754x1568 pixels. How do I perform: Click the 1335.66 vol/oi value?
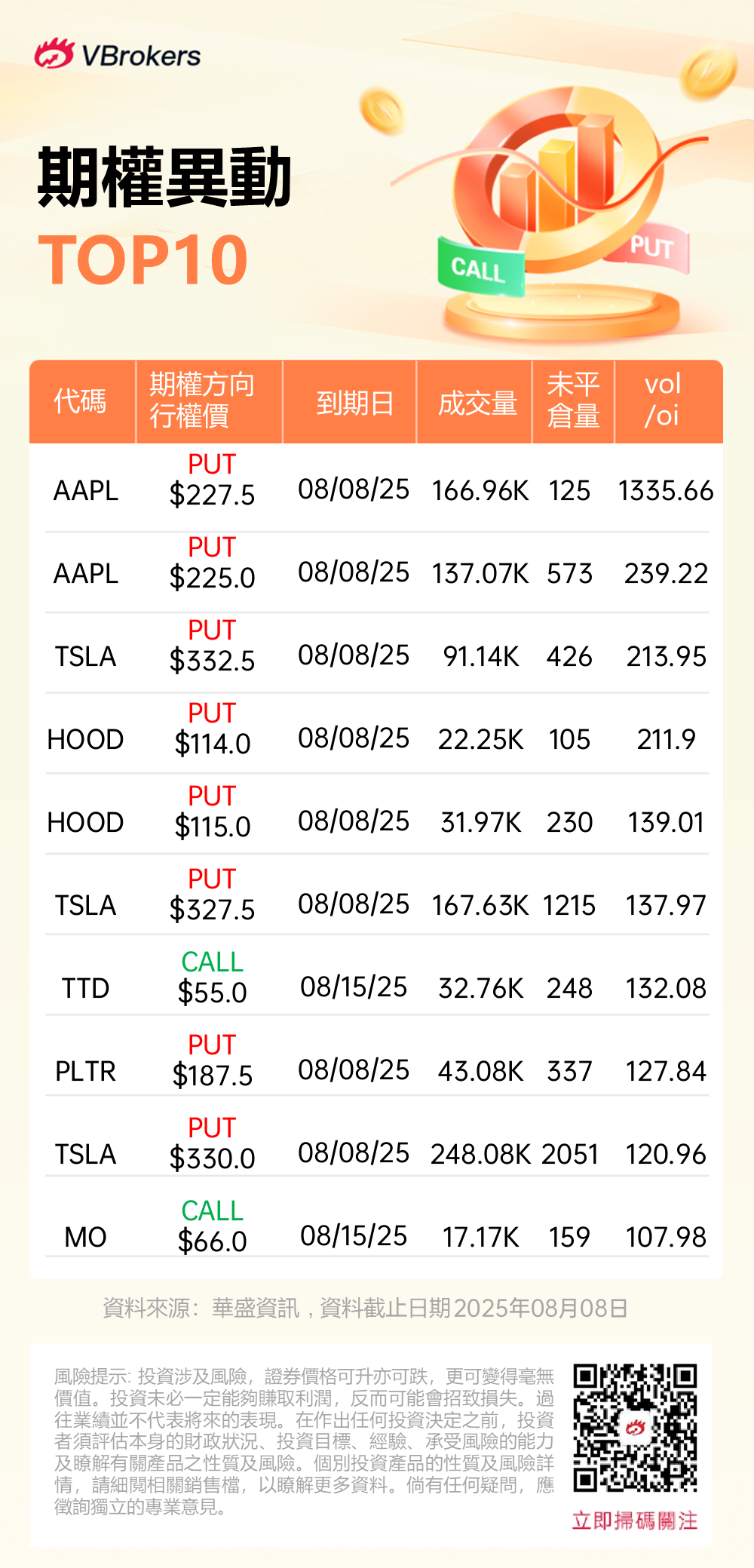click(666, 491)
